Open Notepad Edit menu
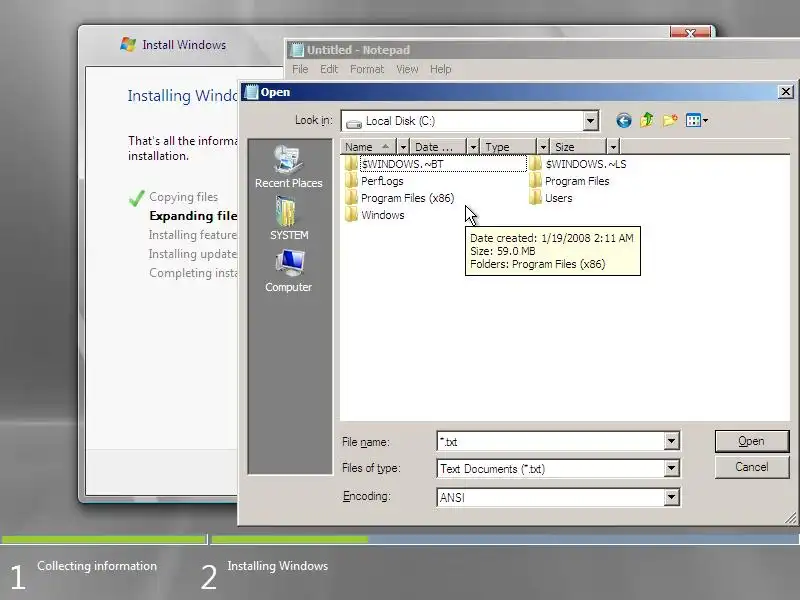800x600 pixels. click(329, 69)
